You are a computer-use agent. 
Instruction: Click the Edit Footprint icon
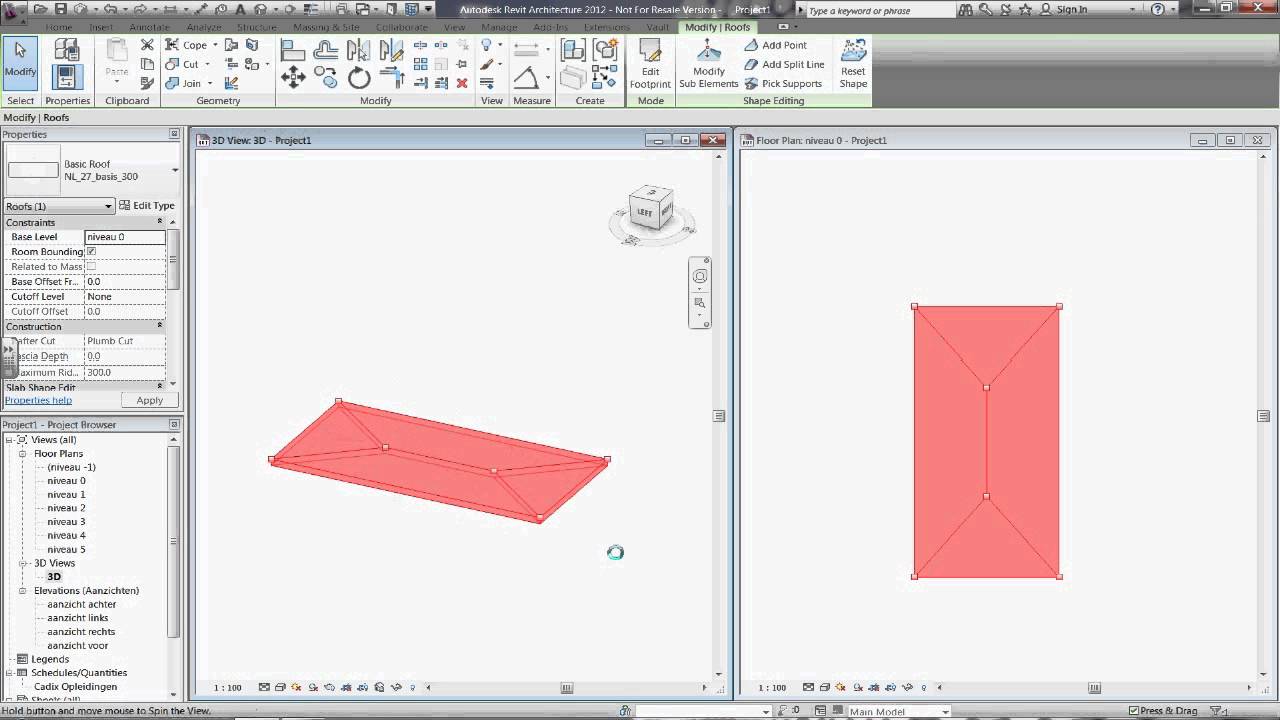click(650, 65)
